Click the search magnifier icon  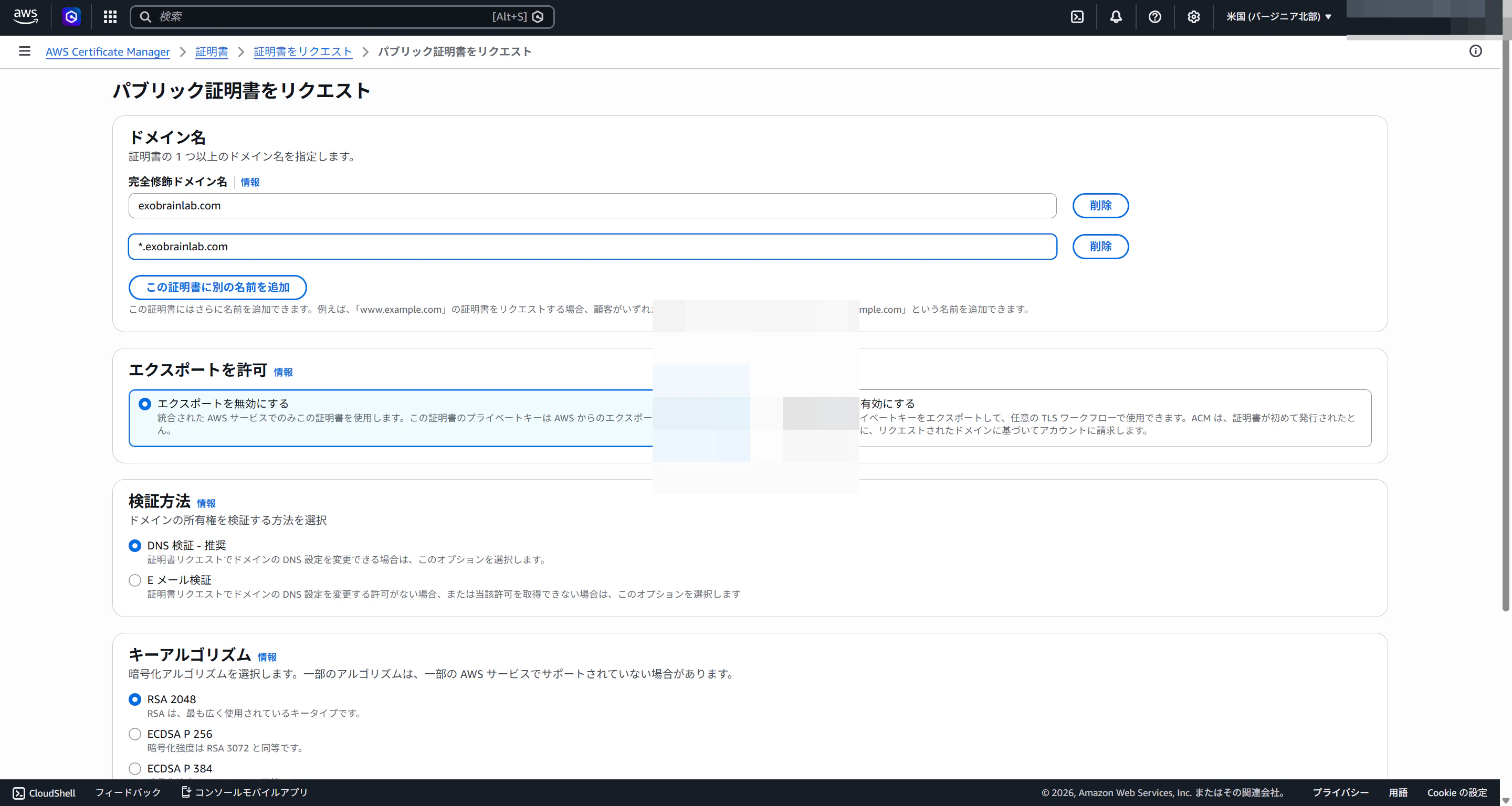145,16
